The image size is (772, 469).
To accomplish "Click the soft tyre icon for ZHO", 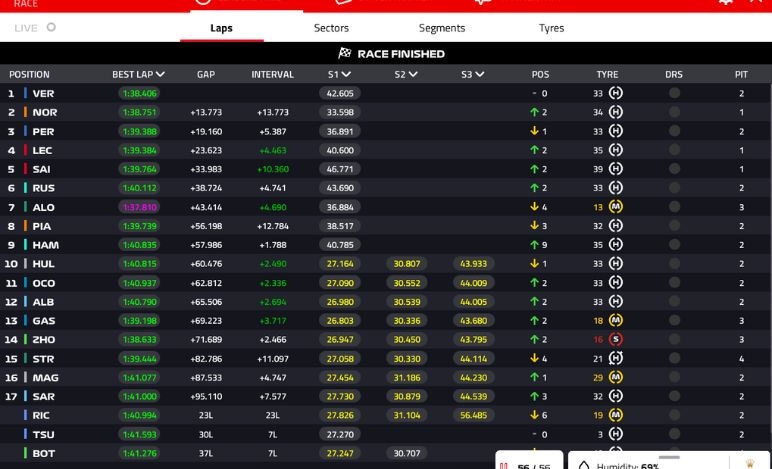I will [615, 340].
